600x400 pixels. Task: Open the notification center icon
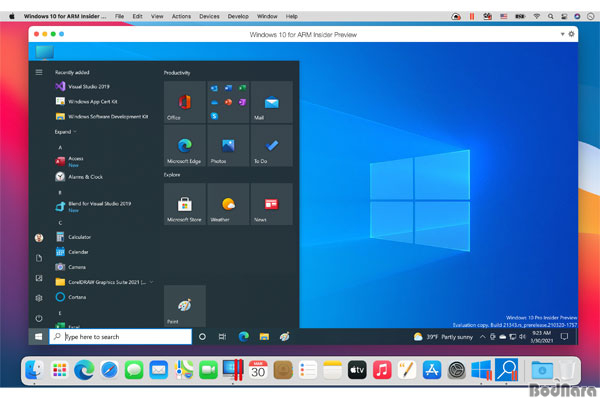pyautogui.click(x=564, y=337)
